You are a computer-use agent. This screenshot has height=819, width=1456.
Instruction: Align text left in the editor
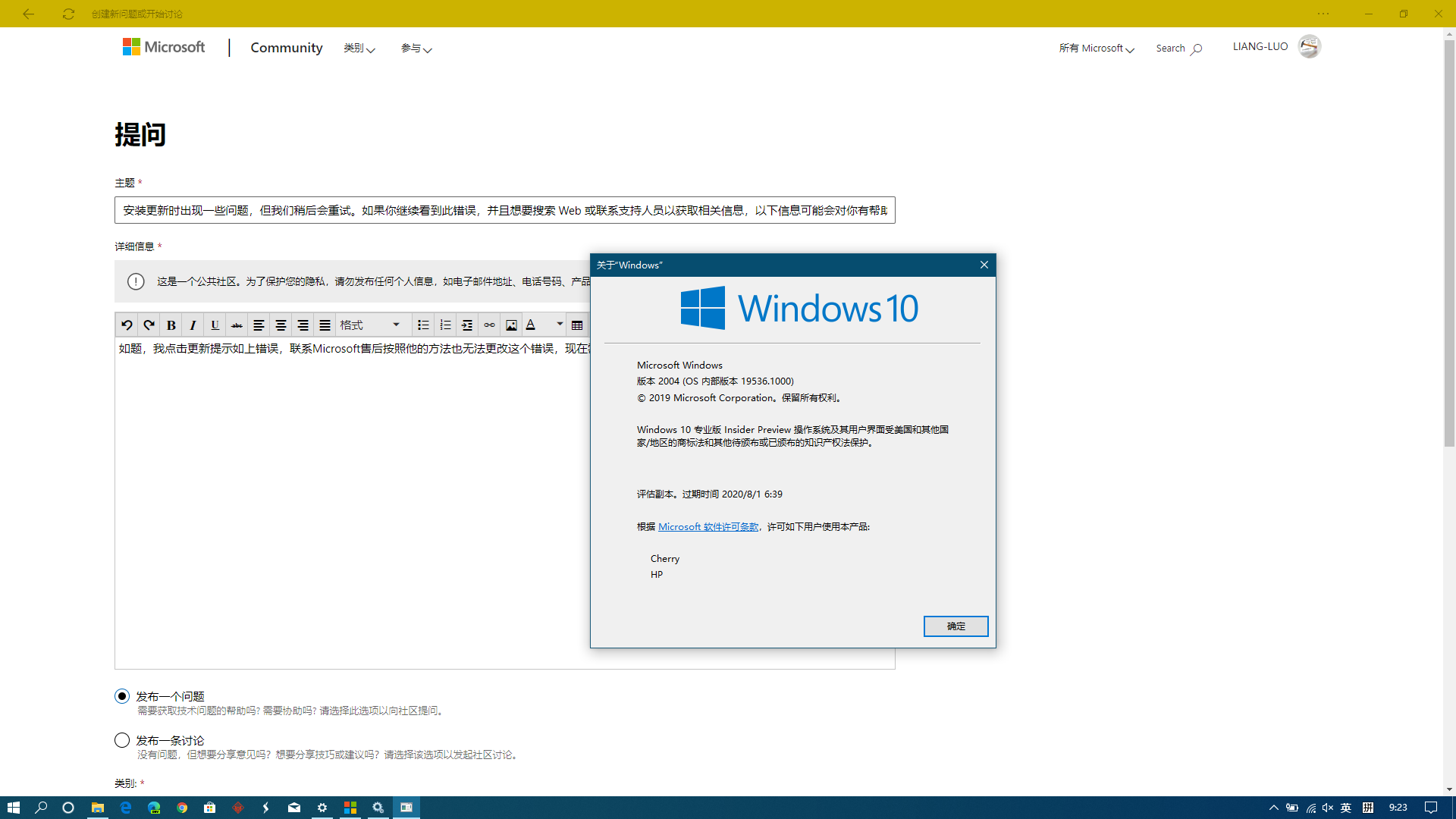tap(259, 325)
